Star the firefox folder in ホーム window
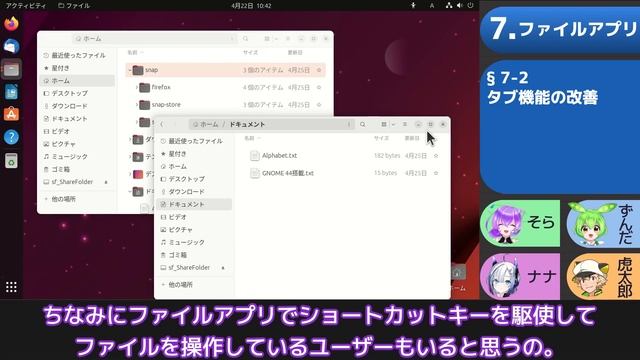The image size is (640, 360). click(x=319, y=87)
